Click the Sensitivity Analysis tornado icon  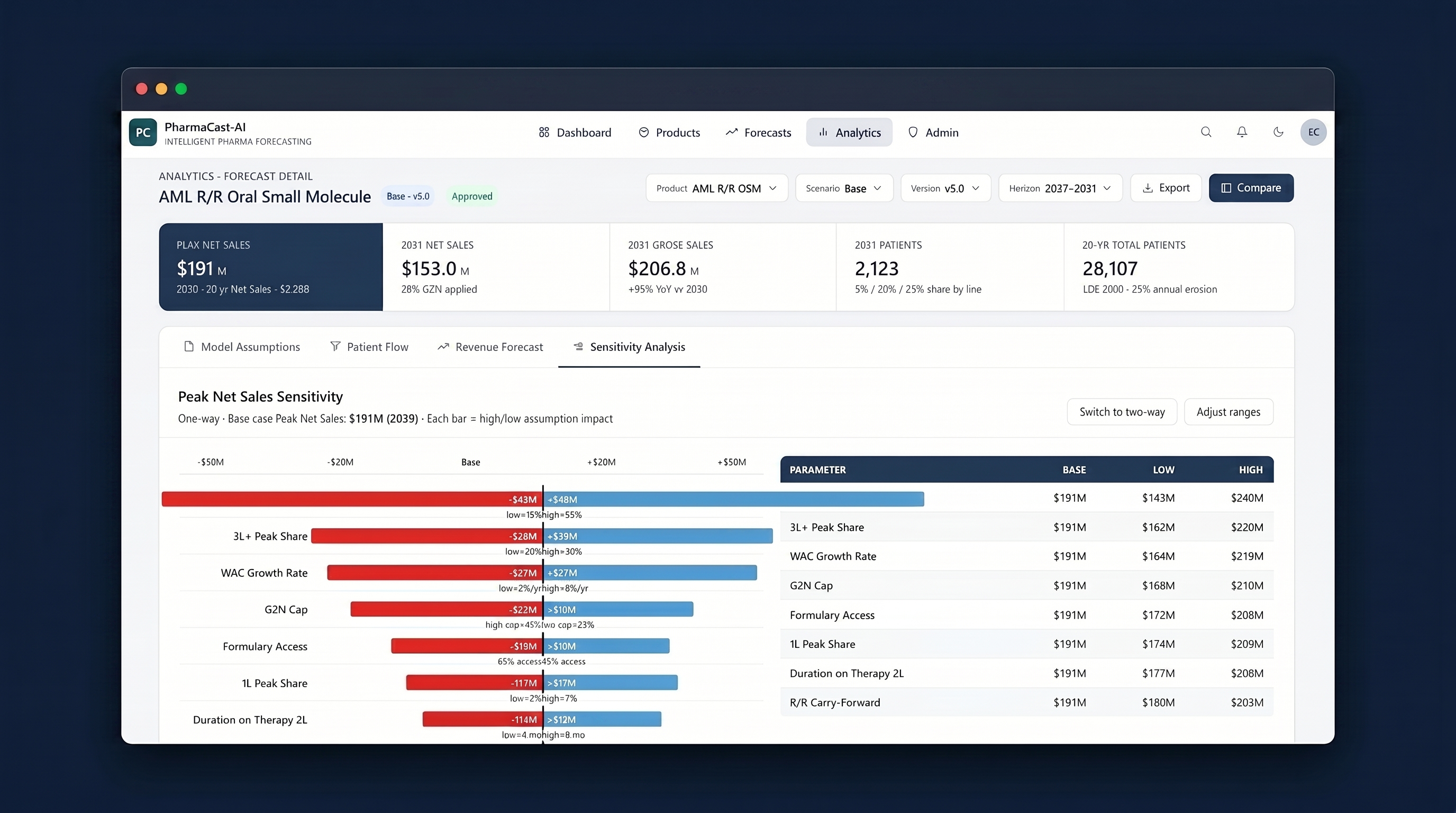pos(578,346)
